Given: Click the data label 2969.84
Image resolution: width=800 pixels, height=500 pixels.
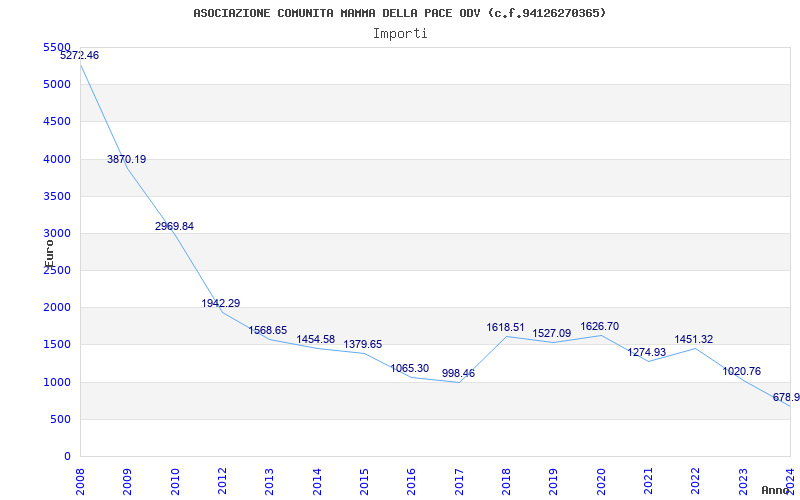Looking at the screenshot, I should [x=174, y=226].
